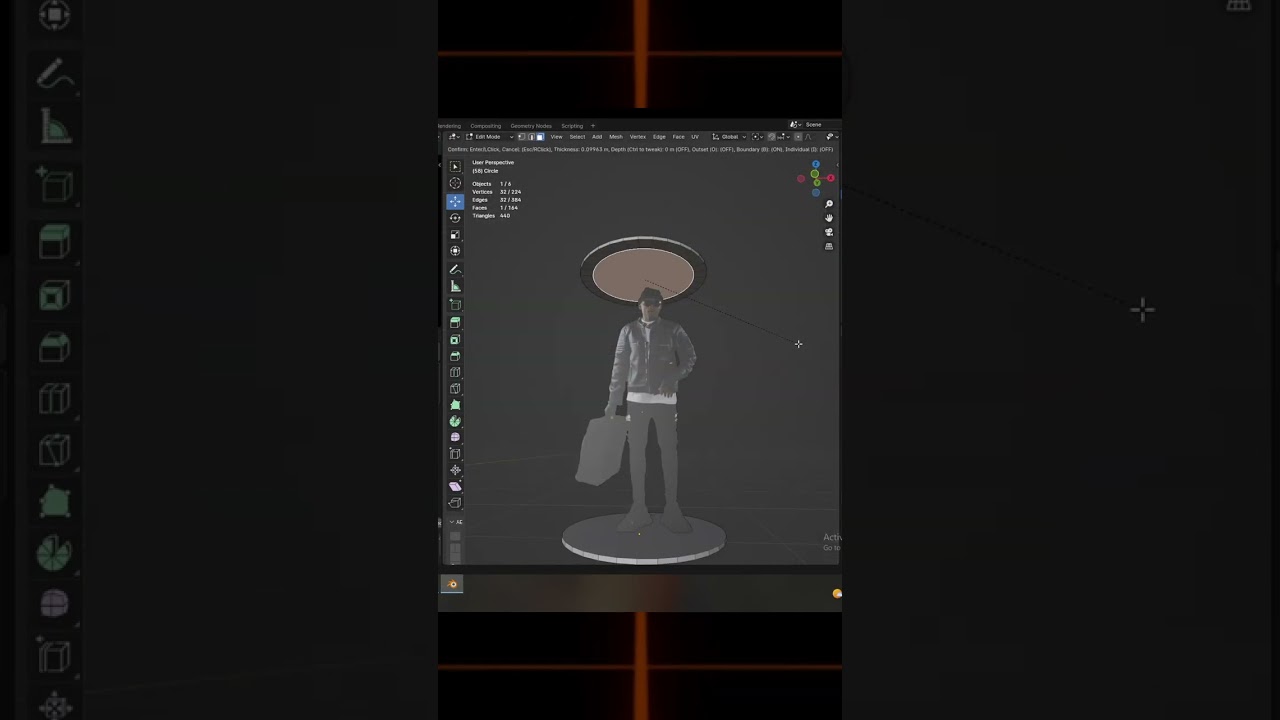This screenshot has width=1280, height=720.
Task: Click the '(58) Circle' object label
Action: 485,171
